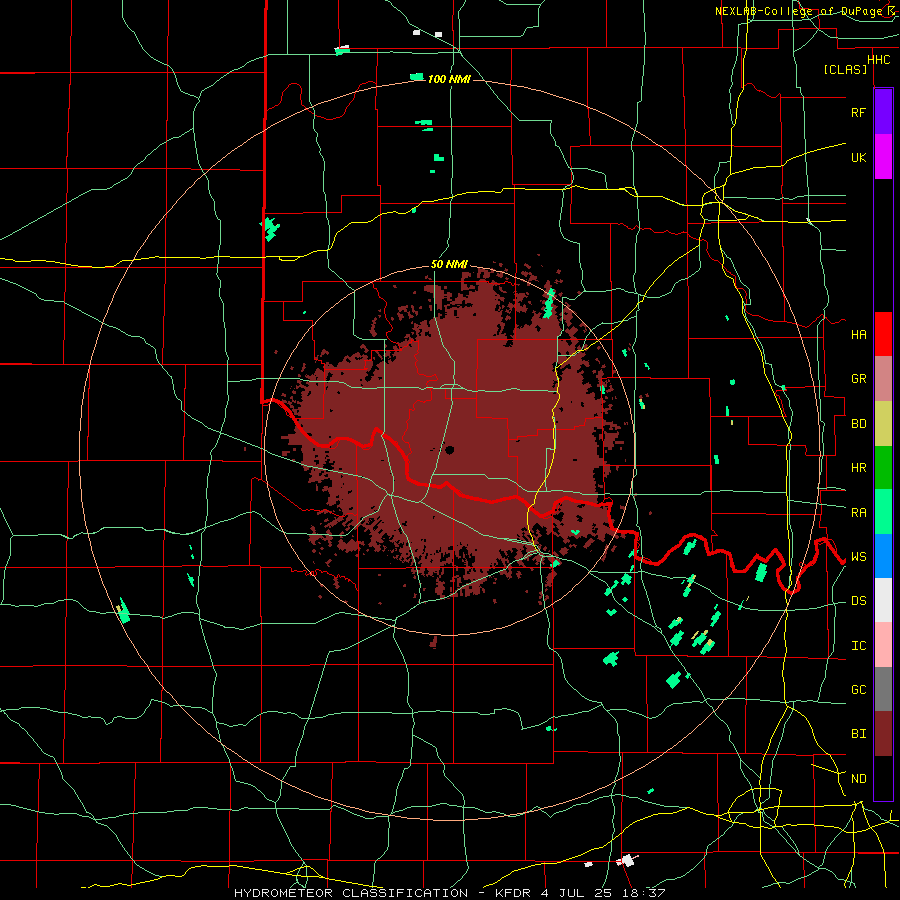900x900 pixels.
Task: Click the BI legend label text
Action: click(858, 734)
